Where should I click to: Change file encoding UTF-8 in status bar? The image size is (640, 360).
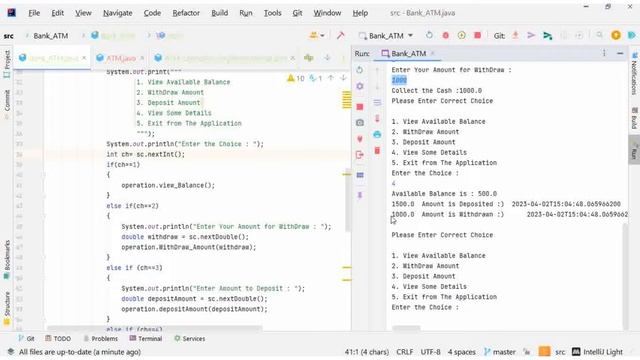coord(430,351)
